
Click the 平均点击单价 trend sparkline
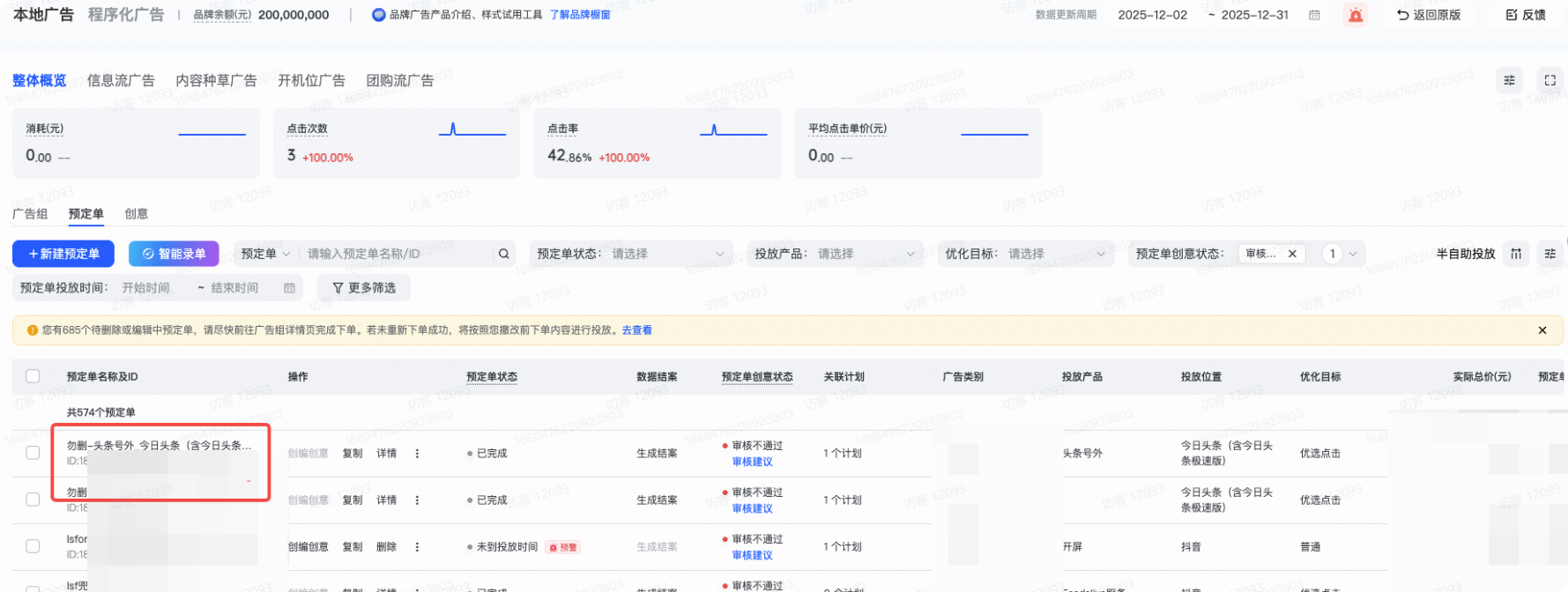994,134
